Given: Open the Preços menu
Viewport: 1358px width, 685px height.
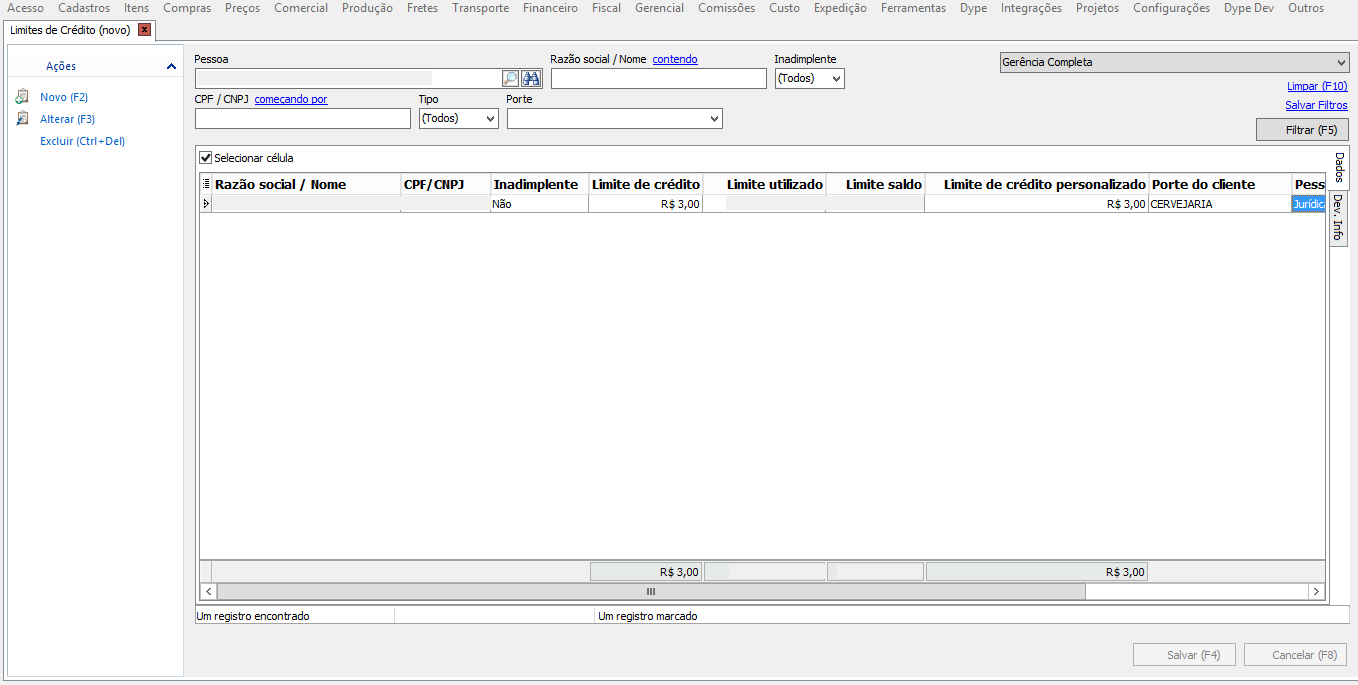Looking at the screenshot, I should coord(243,8).
